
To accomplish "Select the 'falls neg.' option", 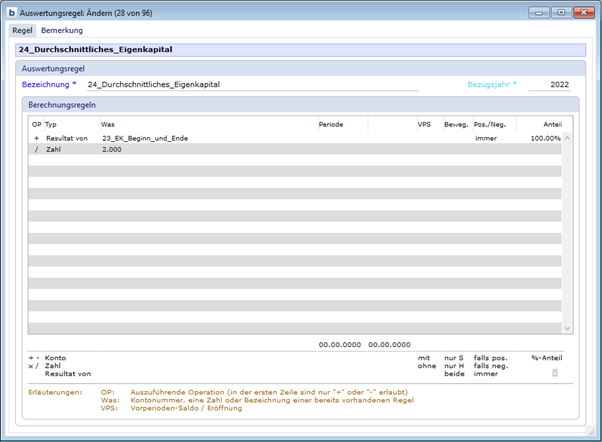I will [x=491, y=365].
